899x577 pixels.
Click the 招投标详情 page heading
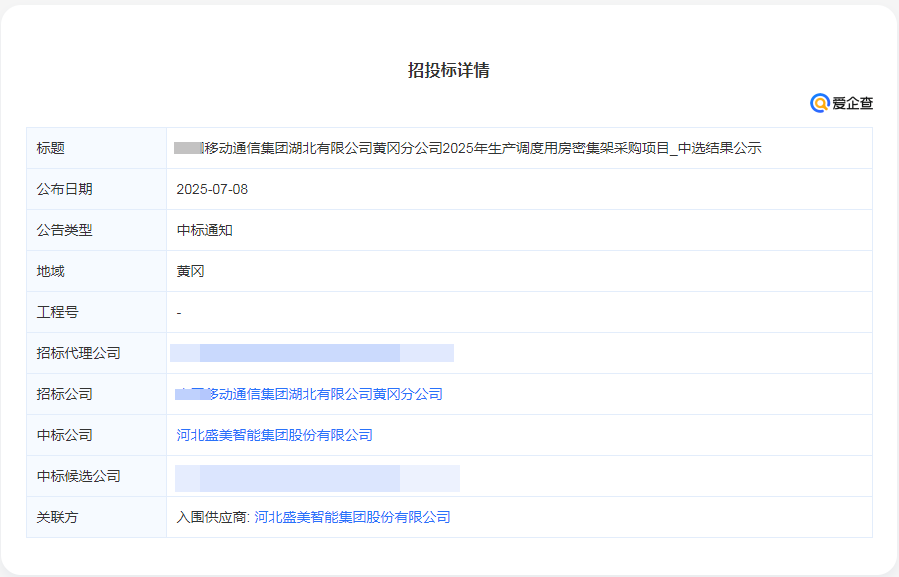click(x=449, y=70)
